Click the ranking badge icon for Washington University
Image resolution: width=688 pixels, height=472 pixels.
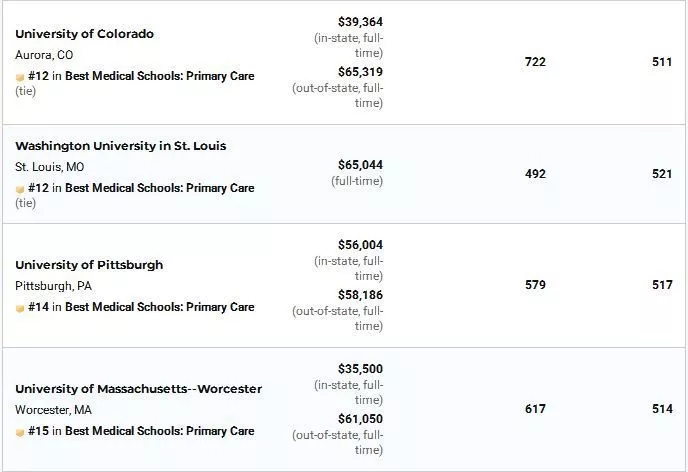tap(20, 190)
